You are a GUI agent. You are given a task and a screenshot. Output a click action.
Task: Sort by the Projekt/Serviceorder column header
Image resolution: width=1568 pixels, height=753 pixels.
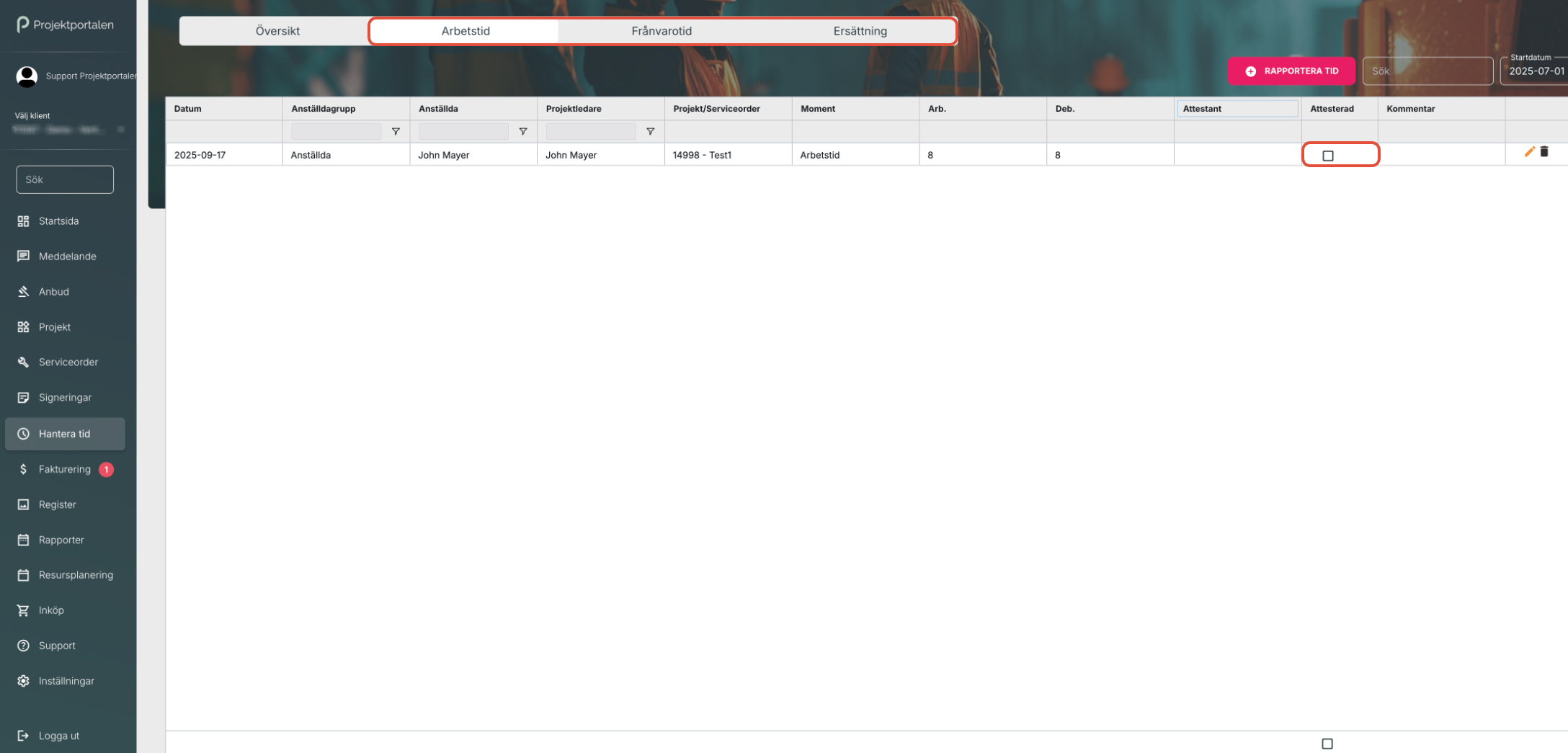[x=728, y=109]
